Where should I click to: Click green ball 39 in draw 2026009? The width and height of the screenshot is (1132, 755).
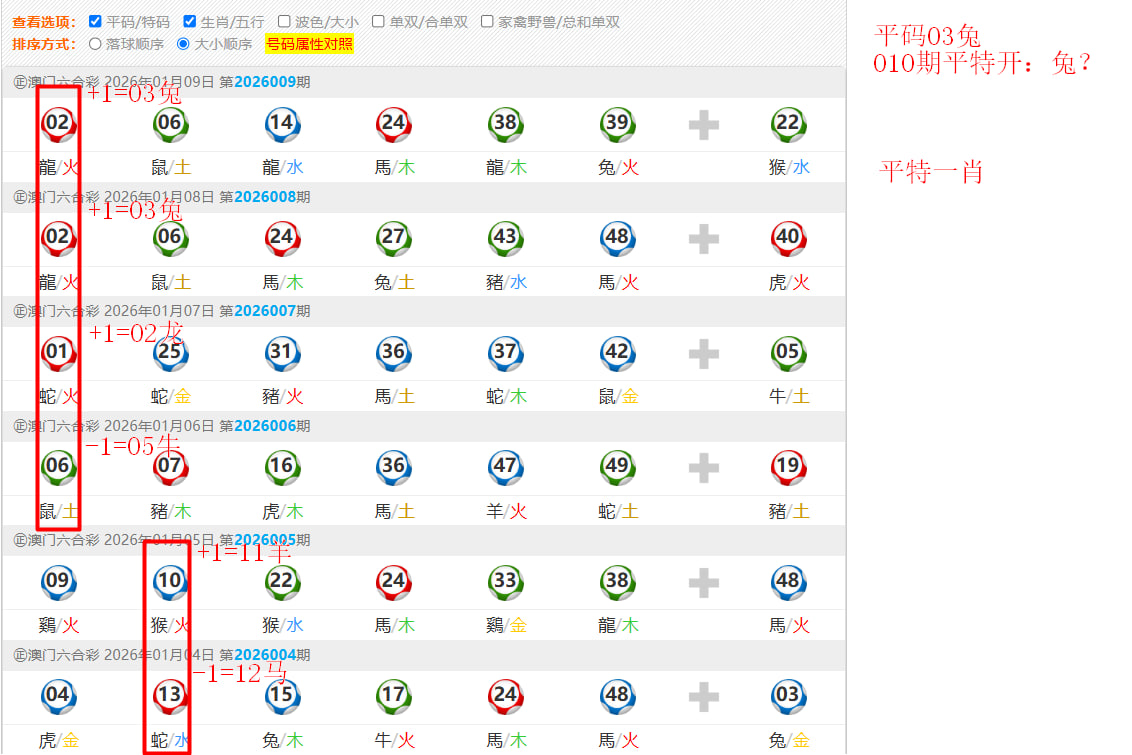coord(617,124)
